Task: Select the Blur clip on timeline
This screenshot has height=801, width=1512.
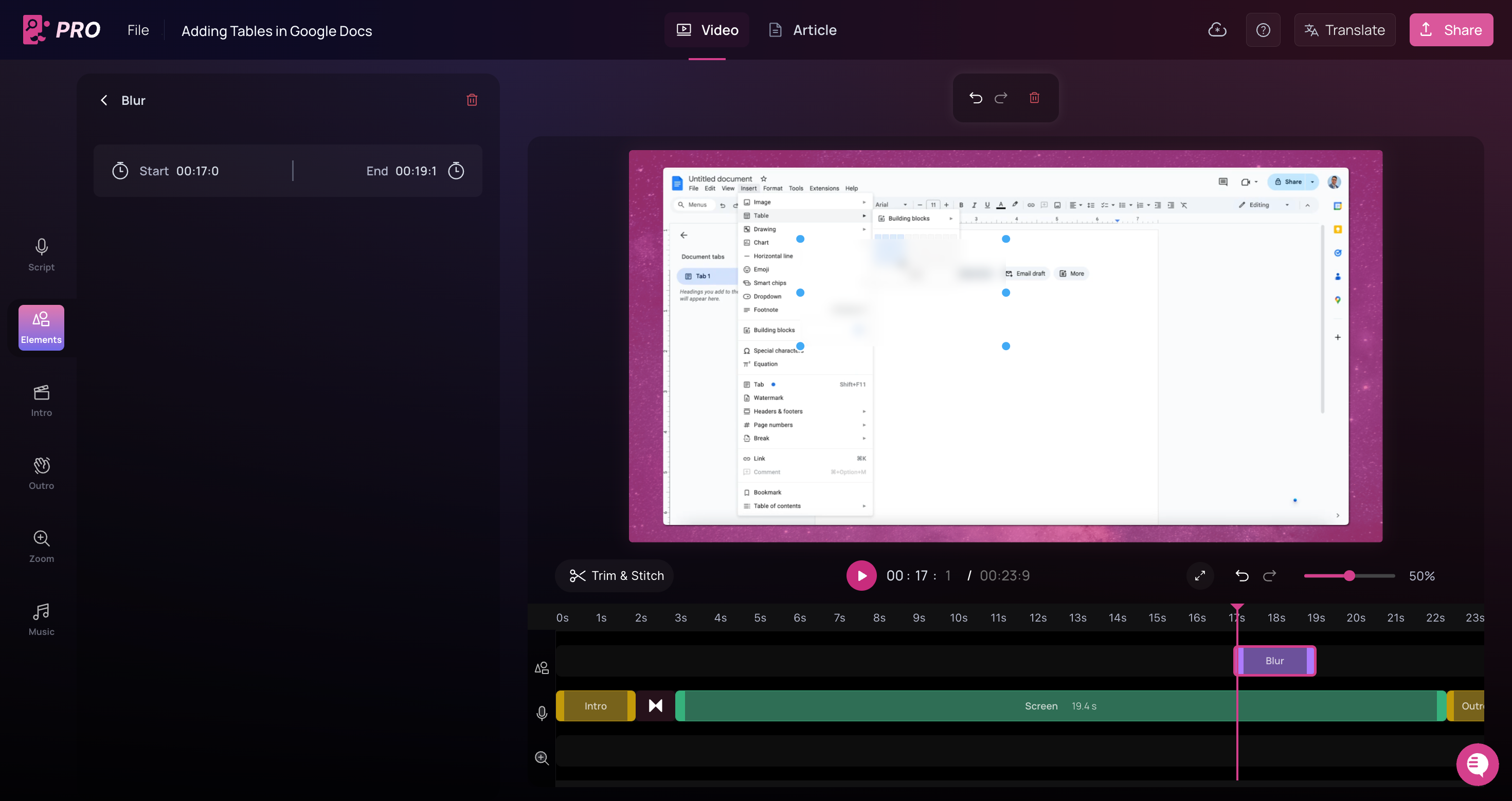Action: coord(1274,661)
